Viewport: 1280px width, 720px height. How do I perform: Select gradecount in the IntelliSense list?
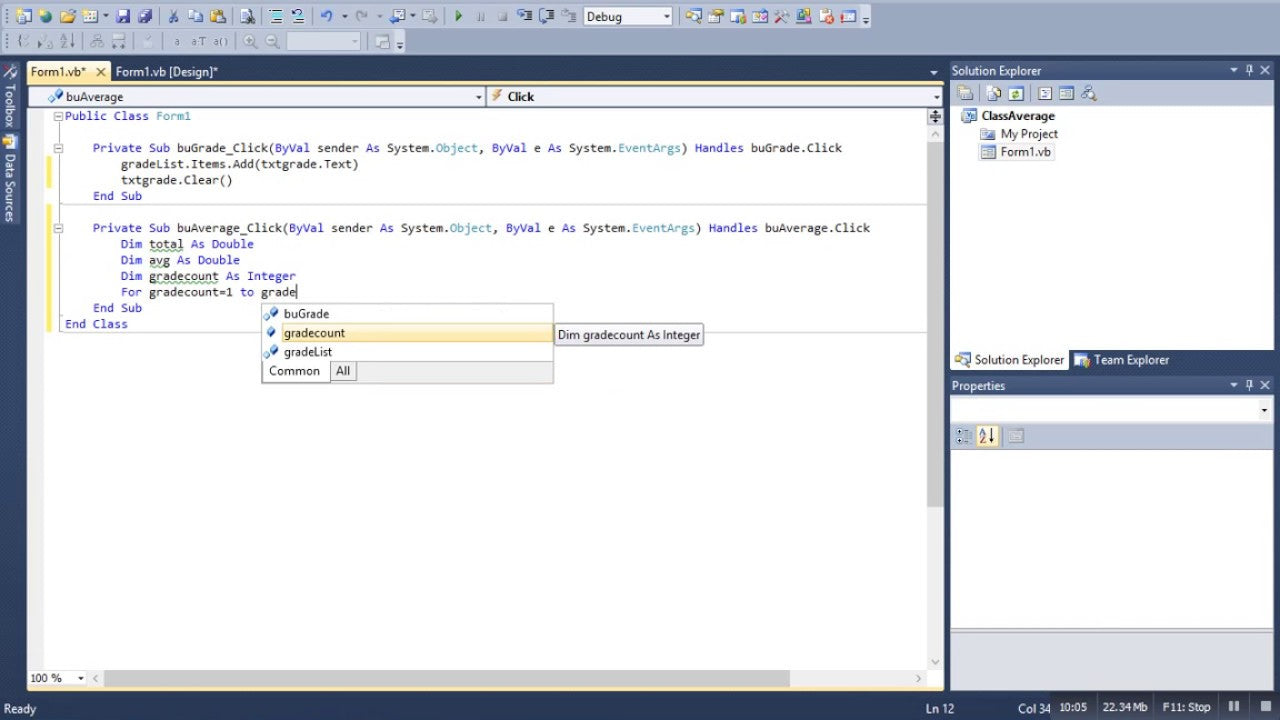pyautogui.click(x=407, y=333)
